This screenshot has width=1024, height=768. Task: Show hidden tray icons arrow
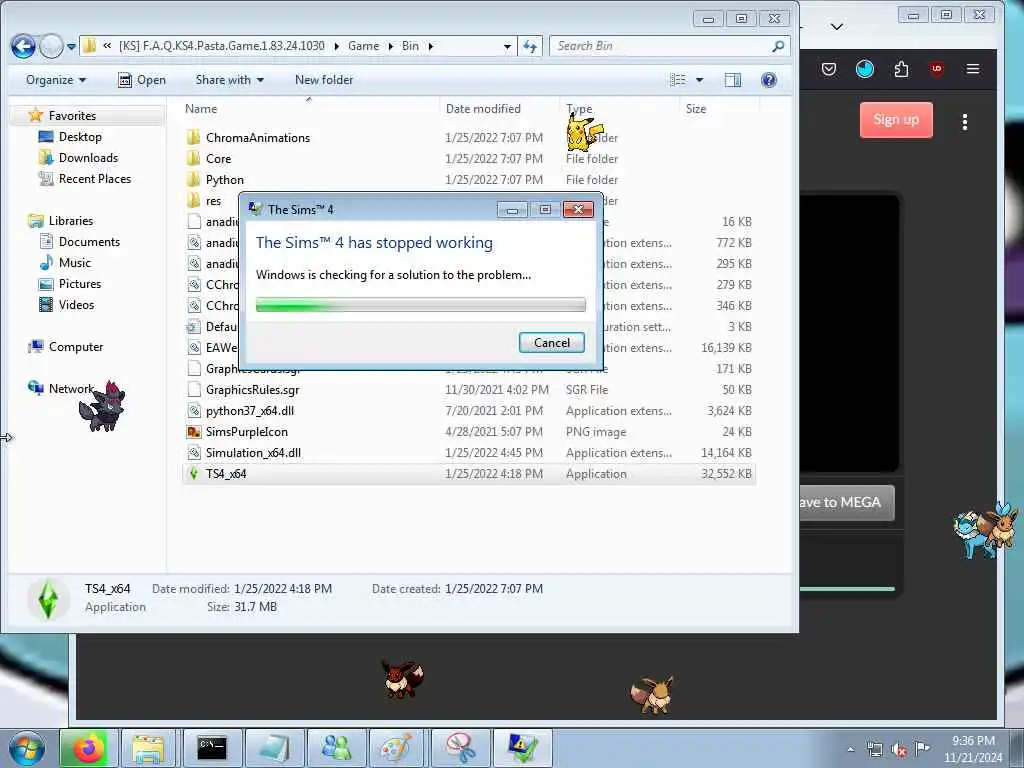pyautogui.click(x=850, y=750)
